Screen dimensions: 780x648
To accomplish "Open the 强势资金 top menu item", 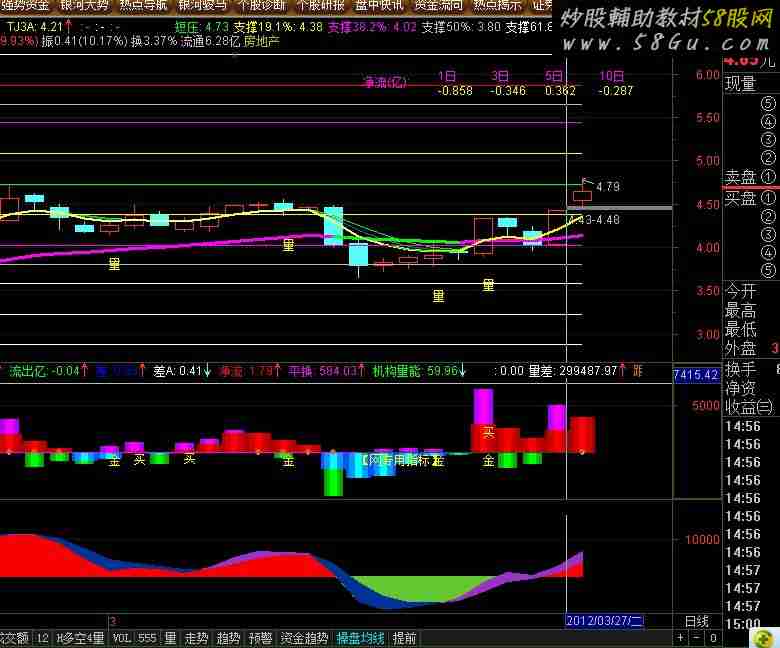I will click(x=24, y=5).
